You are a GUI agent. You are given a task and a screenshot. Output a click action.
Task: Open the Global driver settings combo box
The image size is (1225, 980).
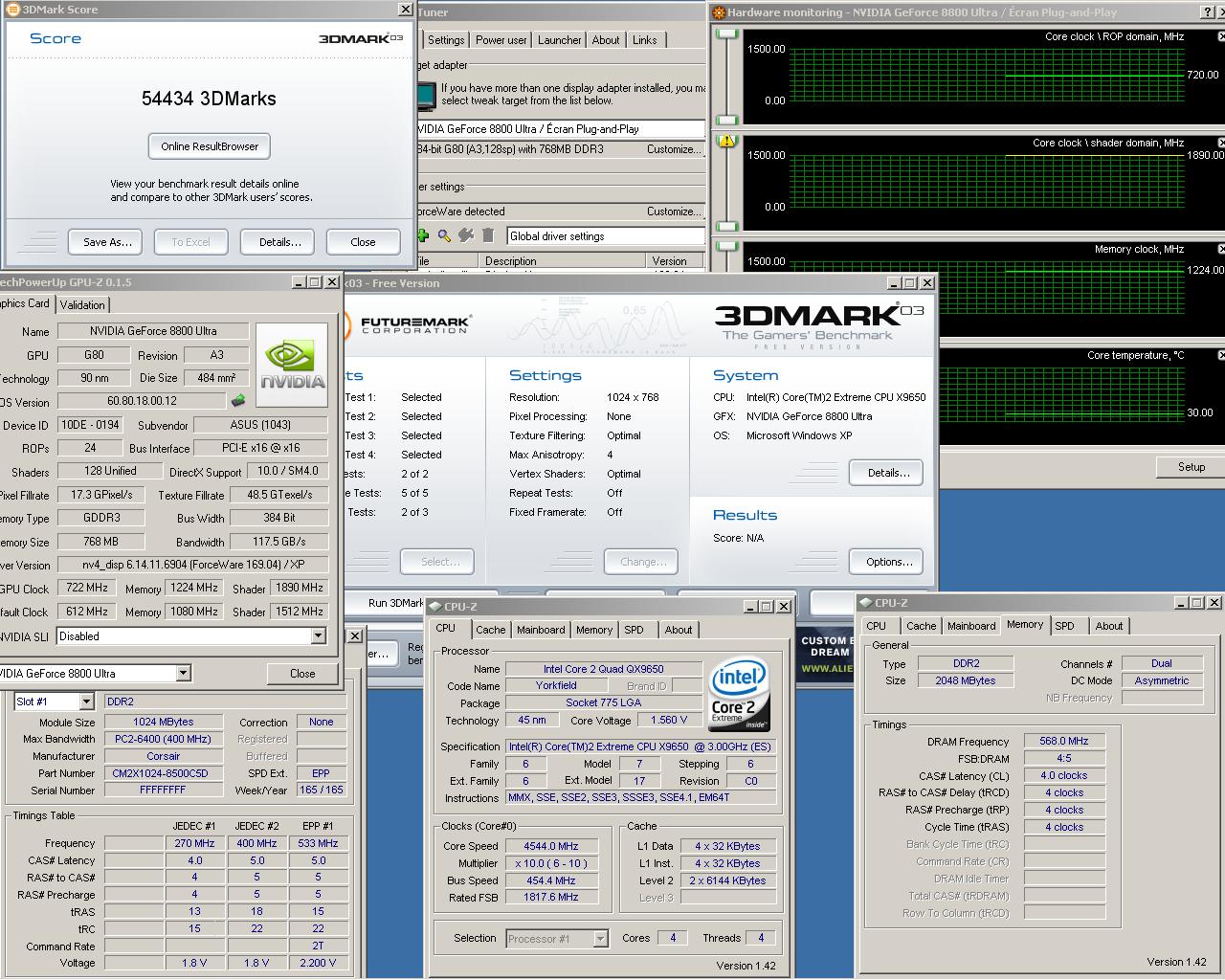(x=605, y=235)
